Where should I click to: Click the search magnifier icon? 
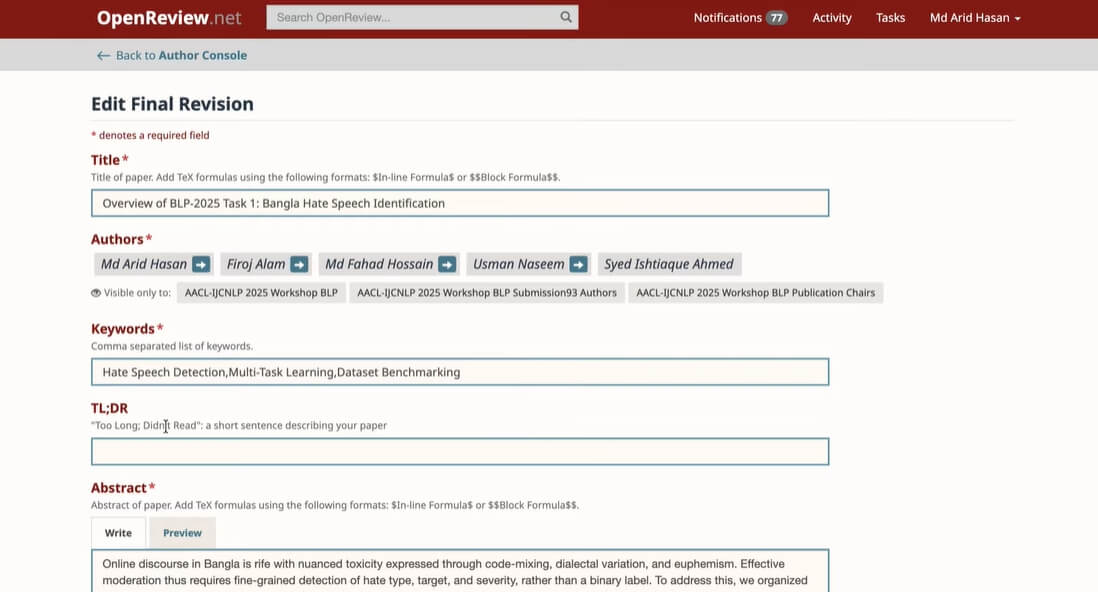click(x=566, y=18)
